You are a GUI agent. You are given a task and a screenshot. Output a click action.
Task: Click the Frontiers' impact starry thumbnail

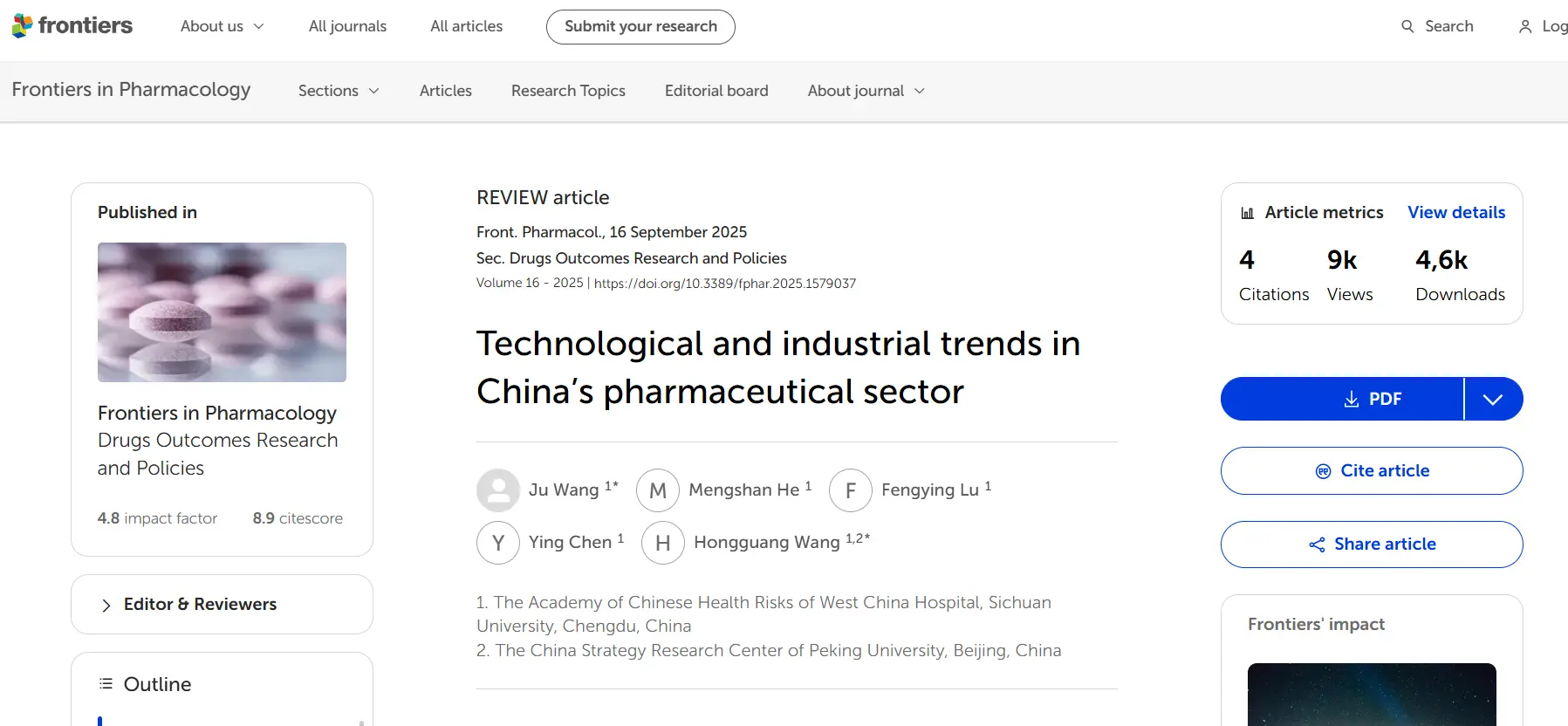pyautogui.click(x=1372, y=695)
